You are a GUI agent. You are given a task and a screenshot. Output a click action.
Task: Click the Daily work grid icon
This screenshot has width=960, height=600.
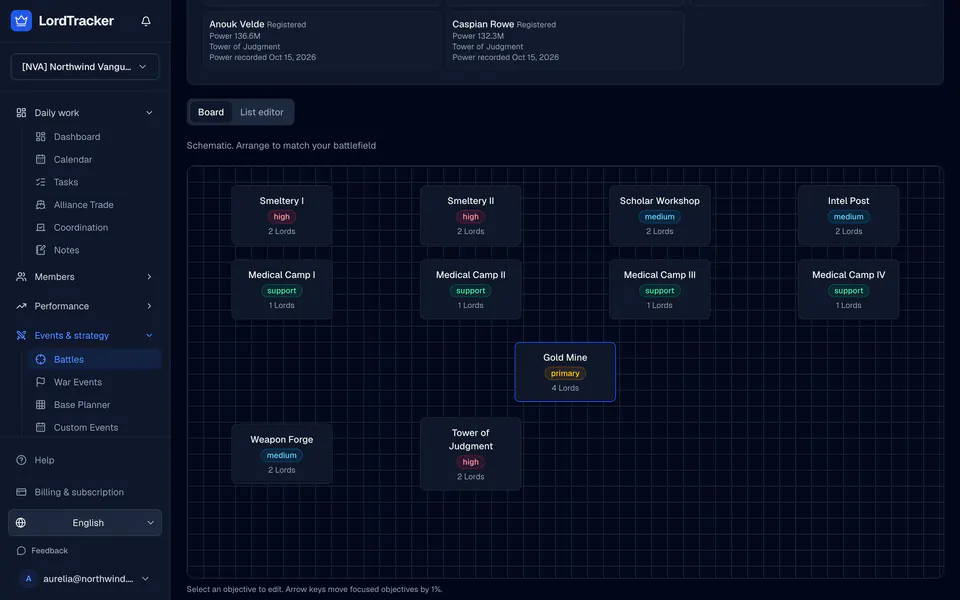pos(21,113)
